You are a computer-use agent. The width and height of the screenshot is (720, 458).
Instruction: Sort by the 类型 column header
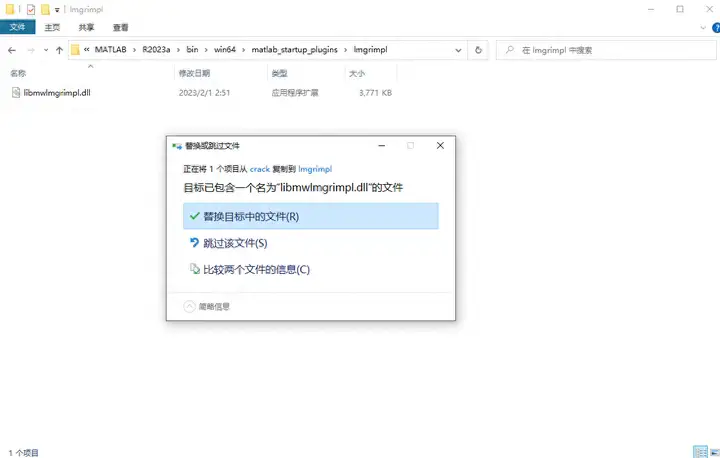pyautogui.click(x=280, y=73)
